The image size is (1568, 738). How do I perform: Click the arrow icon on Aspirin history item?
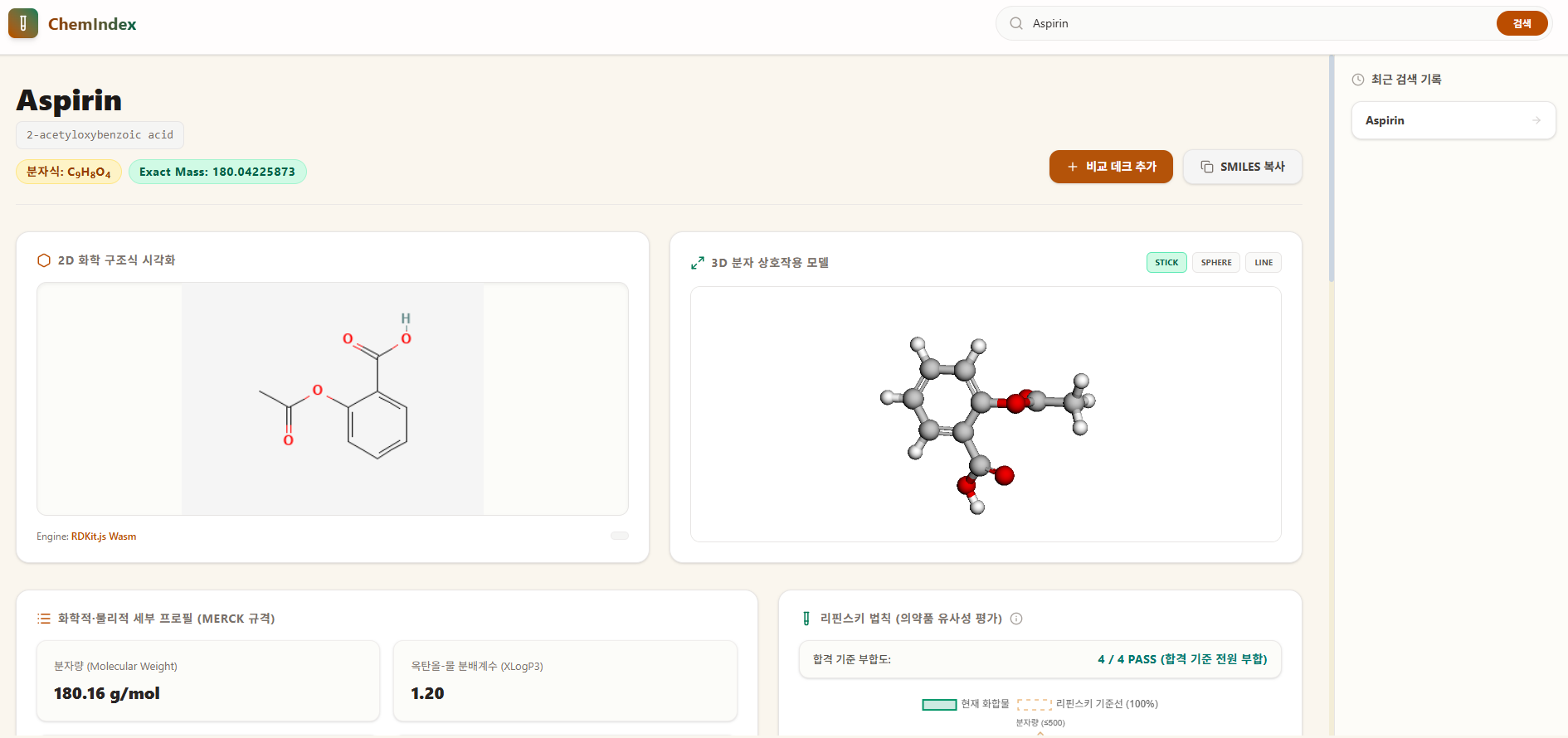(1536, 120)
